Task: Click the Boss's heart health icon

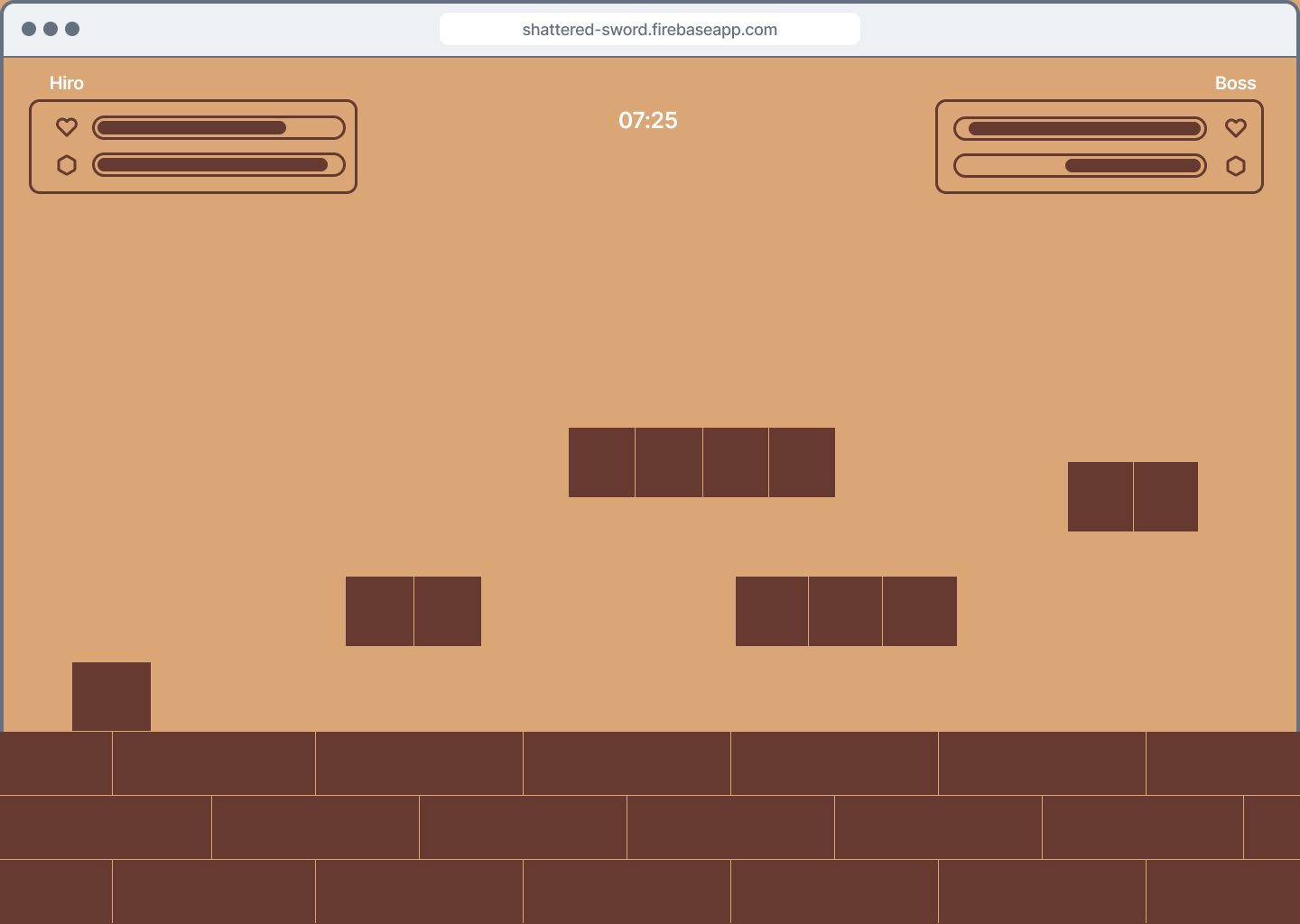Action: 1236,128
